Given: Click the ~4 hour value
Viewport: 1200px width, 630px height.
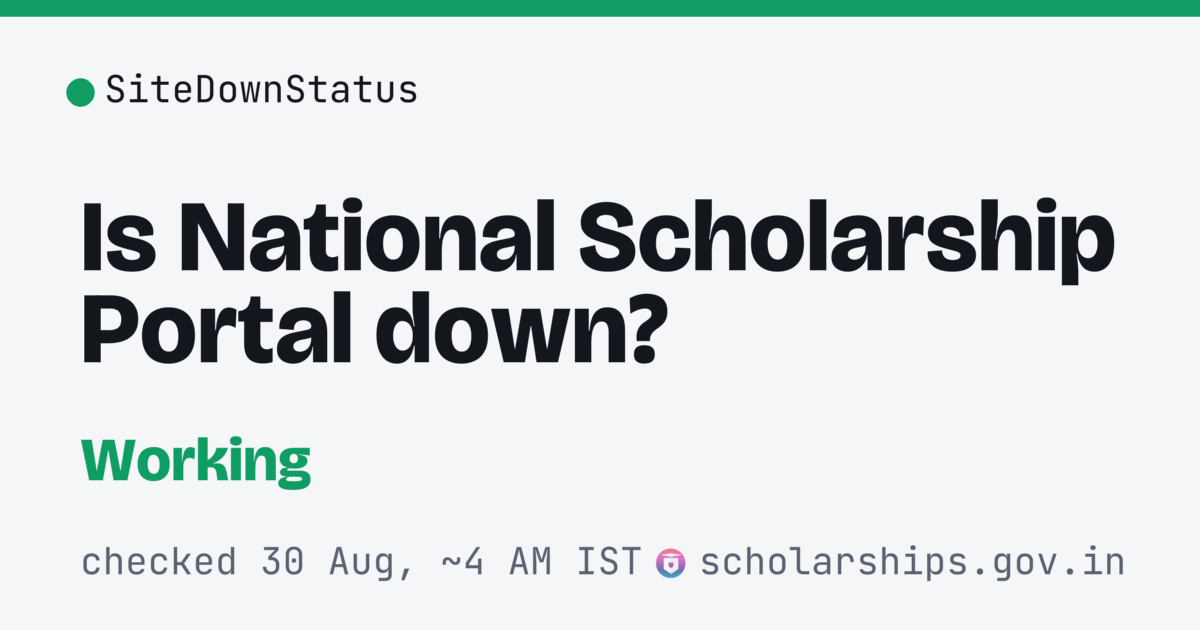Looking at the screenshot, I should pos(462,563).
